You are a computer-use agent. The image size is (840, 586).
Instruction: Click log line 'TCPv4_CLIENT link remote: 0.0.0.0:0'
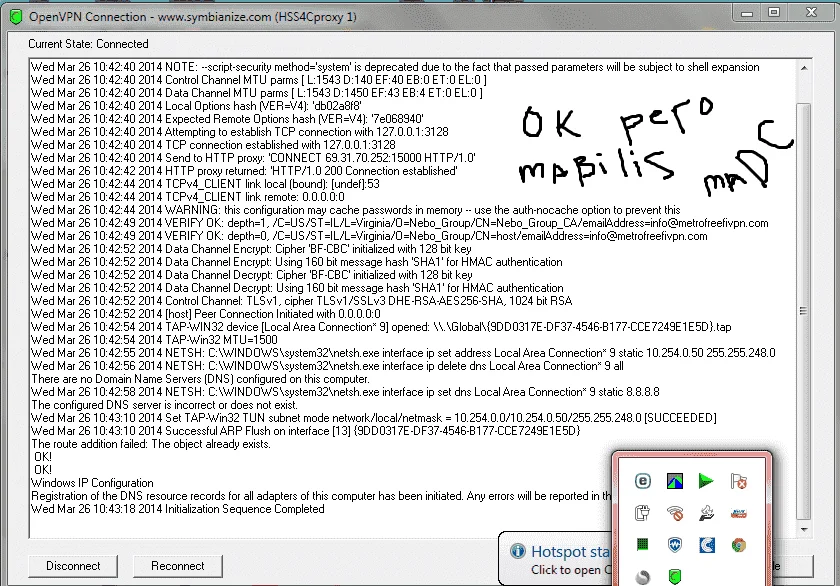(x=188, y=197)
